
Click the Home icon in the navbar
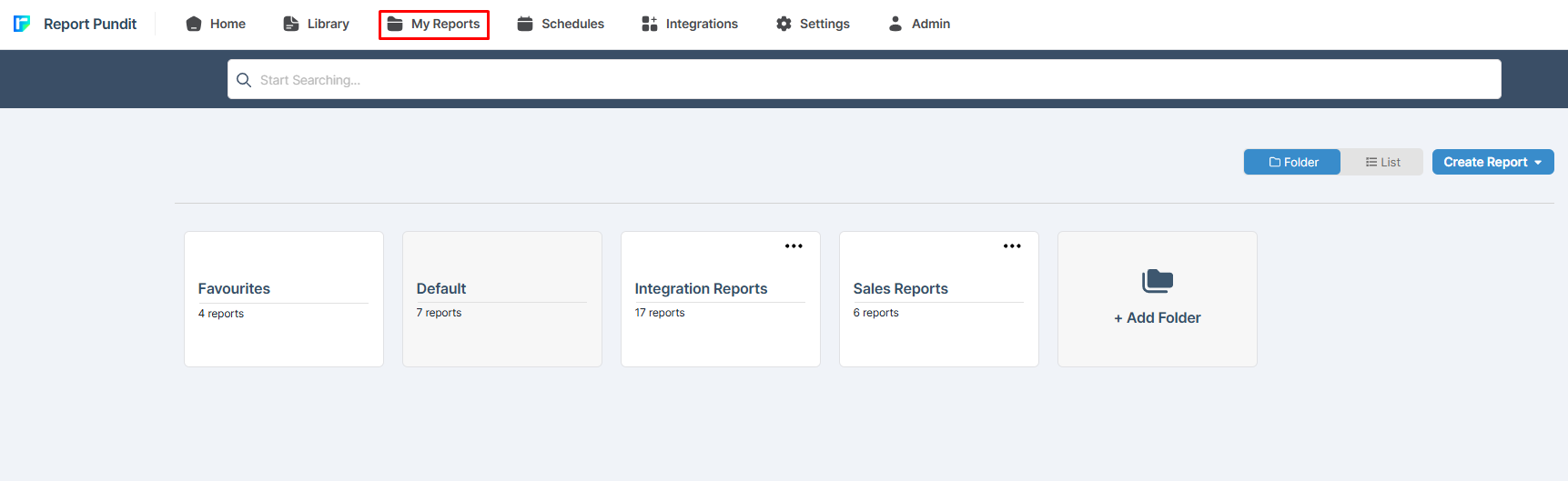click(x=194, y=24)
